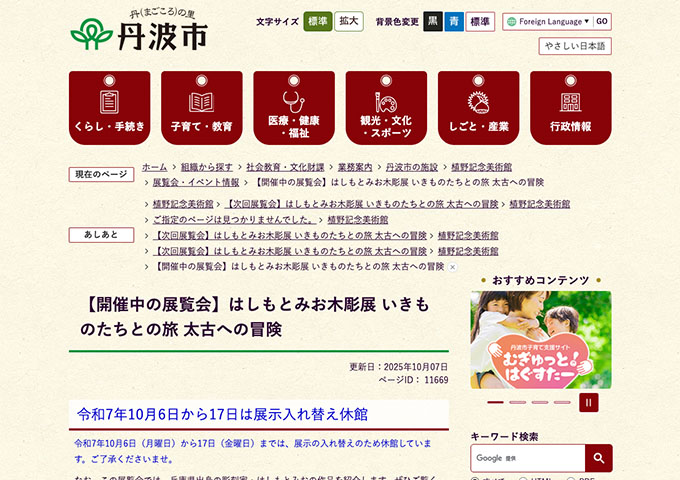Focus the Google keyword search field
The image size is (680, 480).
click(528, 458)
